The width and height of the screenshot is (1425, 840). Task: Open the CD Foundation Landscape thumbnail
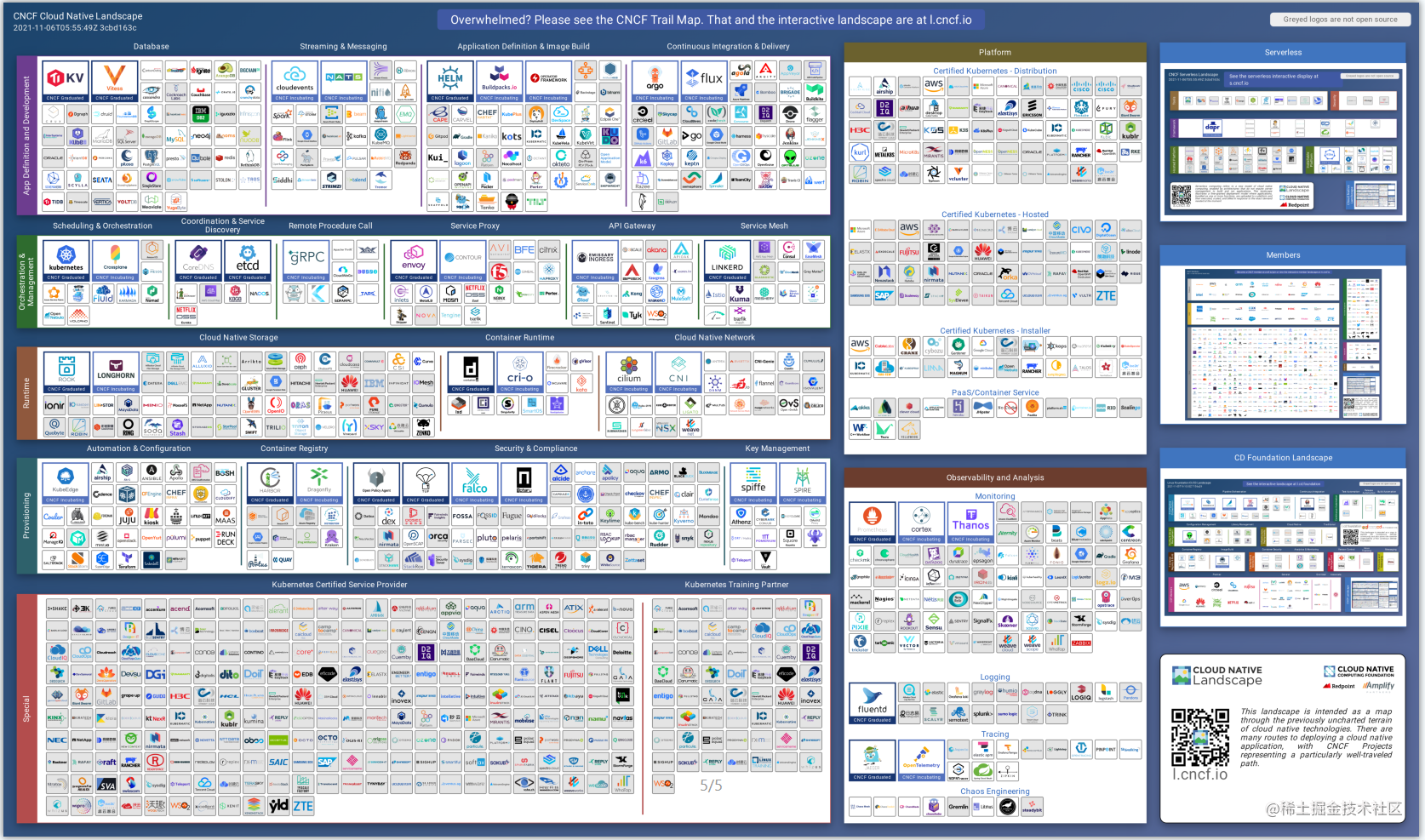pos(1283,546)
